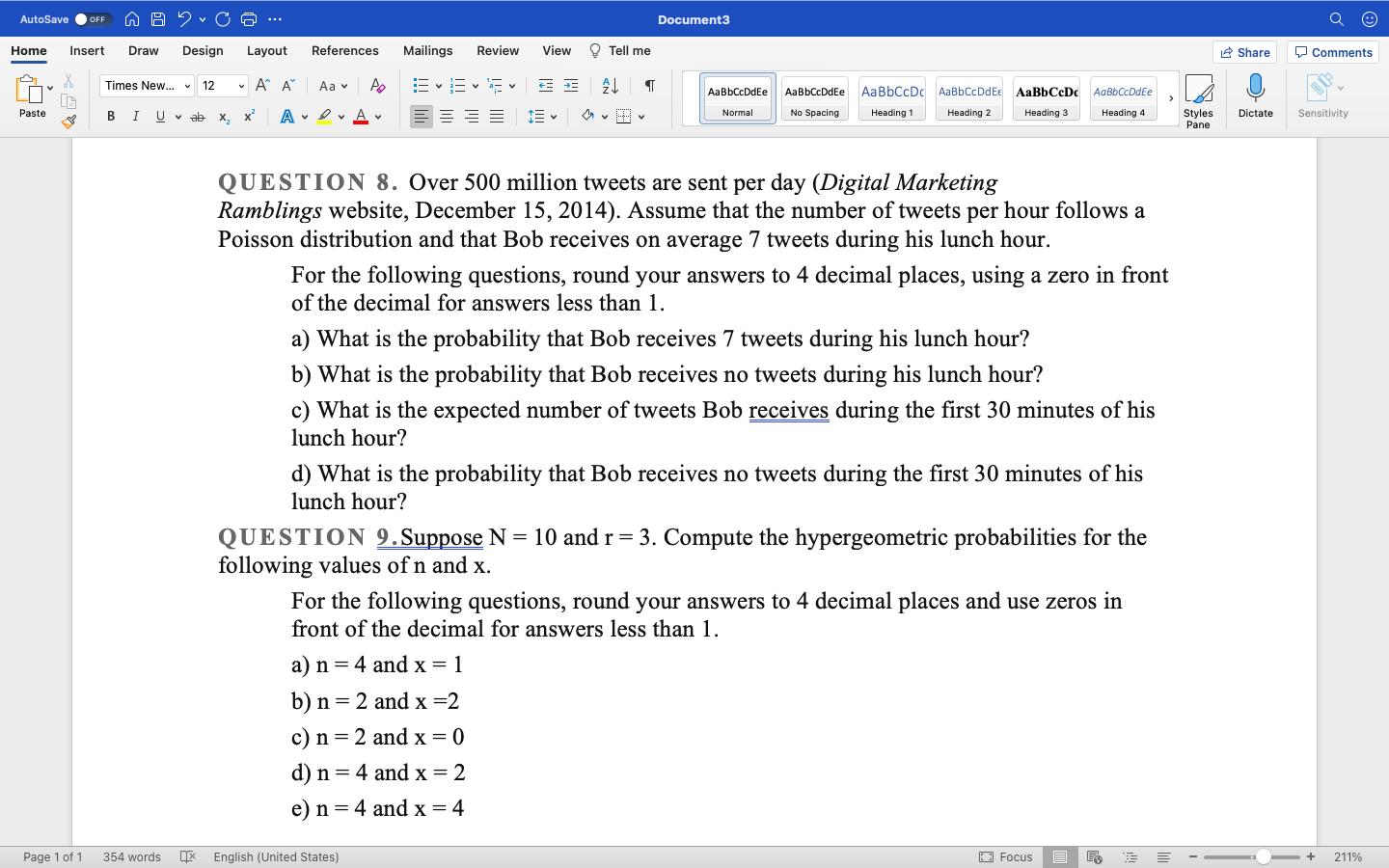Screen dimensions: 1389x868
Task: Click the search magnifier in title bar
Action: [x=1336, y=19]
